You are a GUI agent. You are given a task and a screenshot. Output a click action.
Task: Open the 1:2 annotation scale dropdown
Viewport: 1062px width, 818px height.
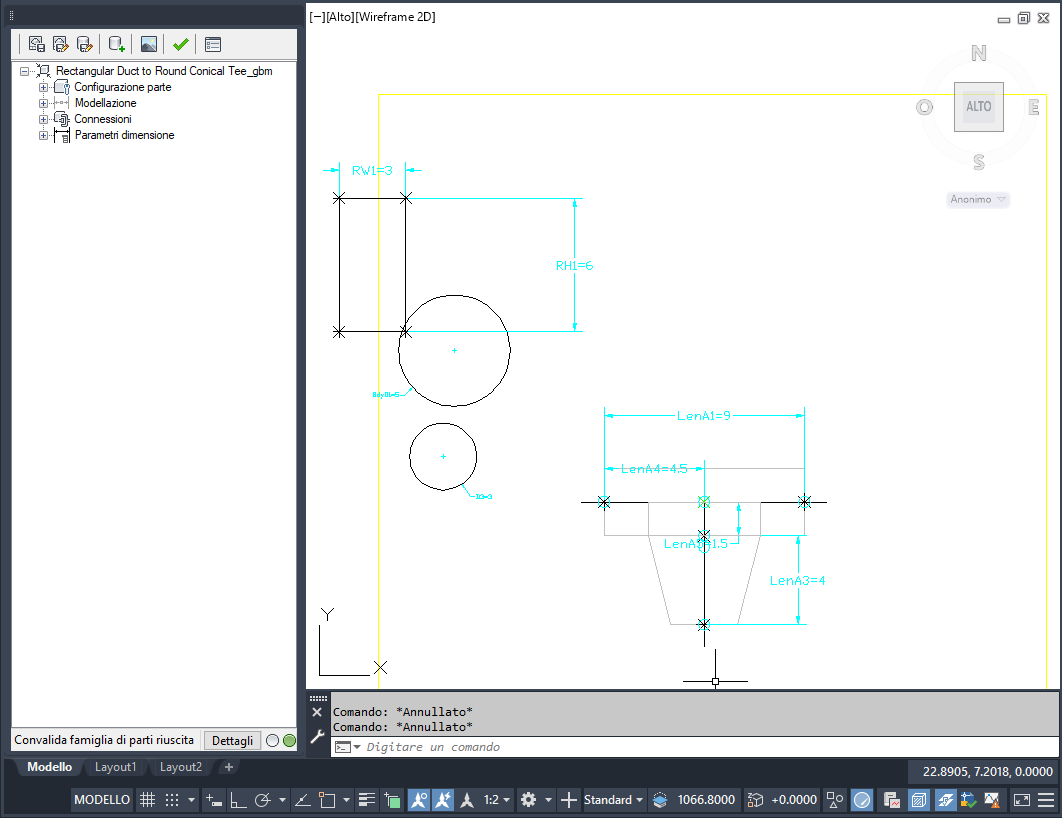click(496, 800)
